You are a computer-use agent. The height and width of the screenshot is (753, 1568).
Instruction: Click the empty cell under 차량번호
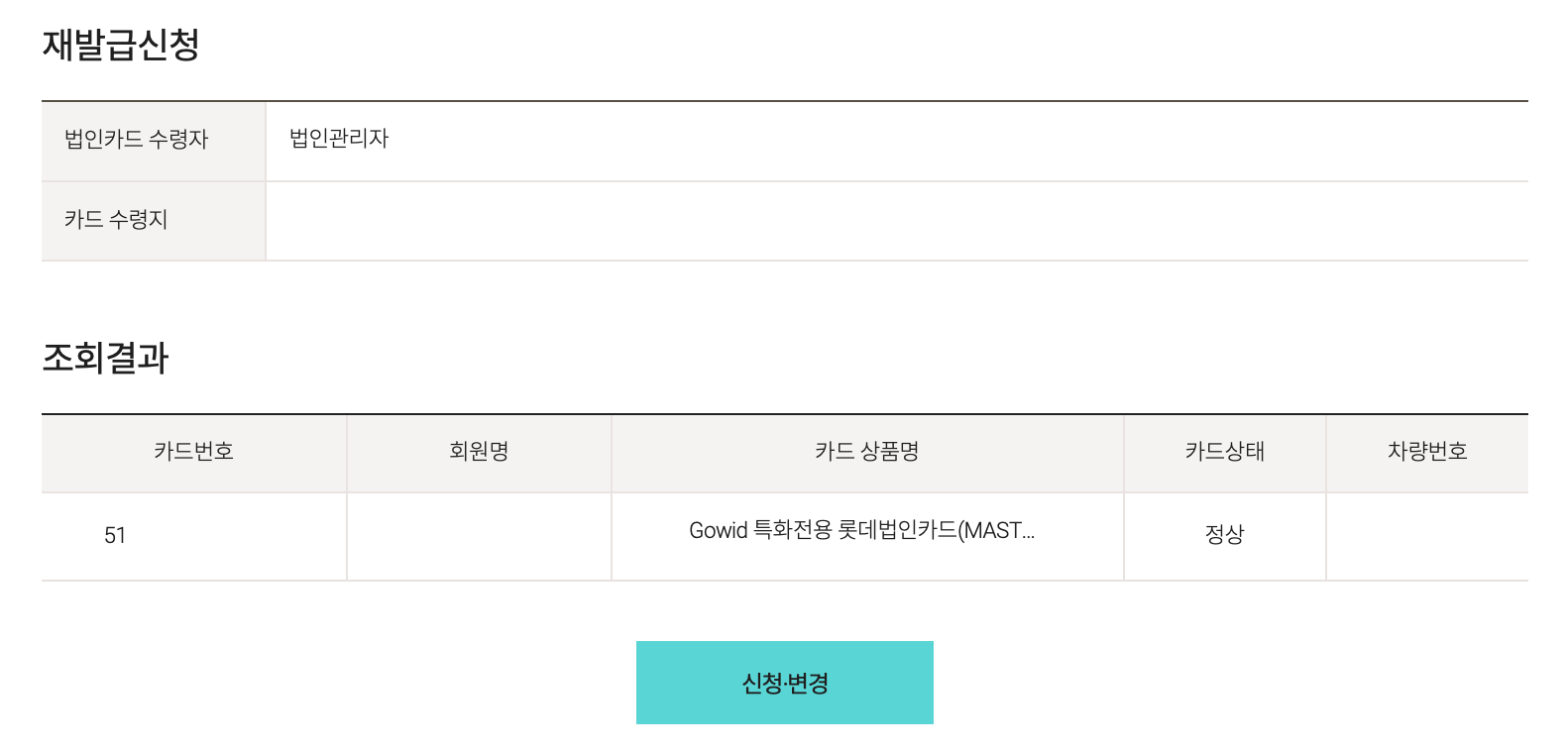[x=1426, y=536]
